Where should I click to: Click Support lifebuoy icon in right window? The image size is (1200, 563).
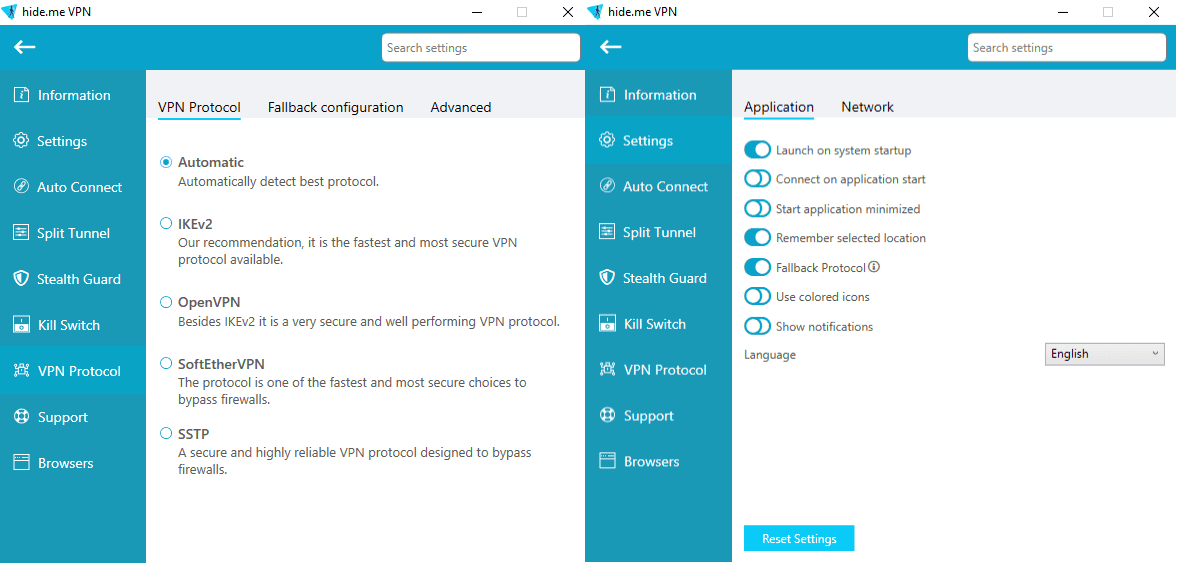(x=606, y=416)
